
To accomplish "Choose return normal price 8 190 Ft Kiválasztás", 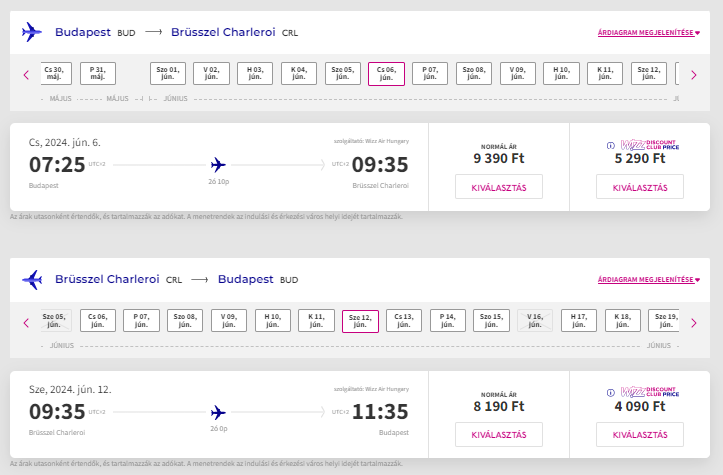I will pyautogui.click(x=499, y=434).
